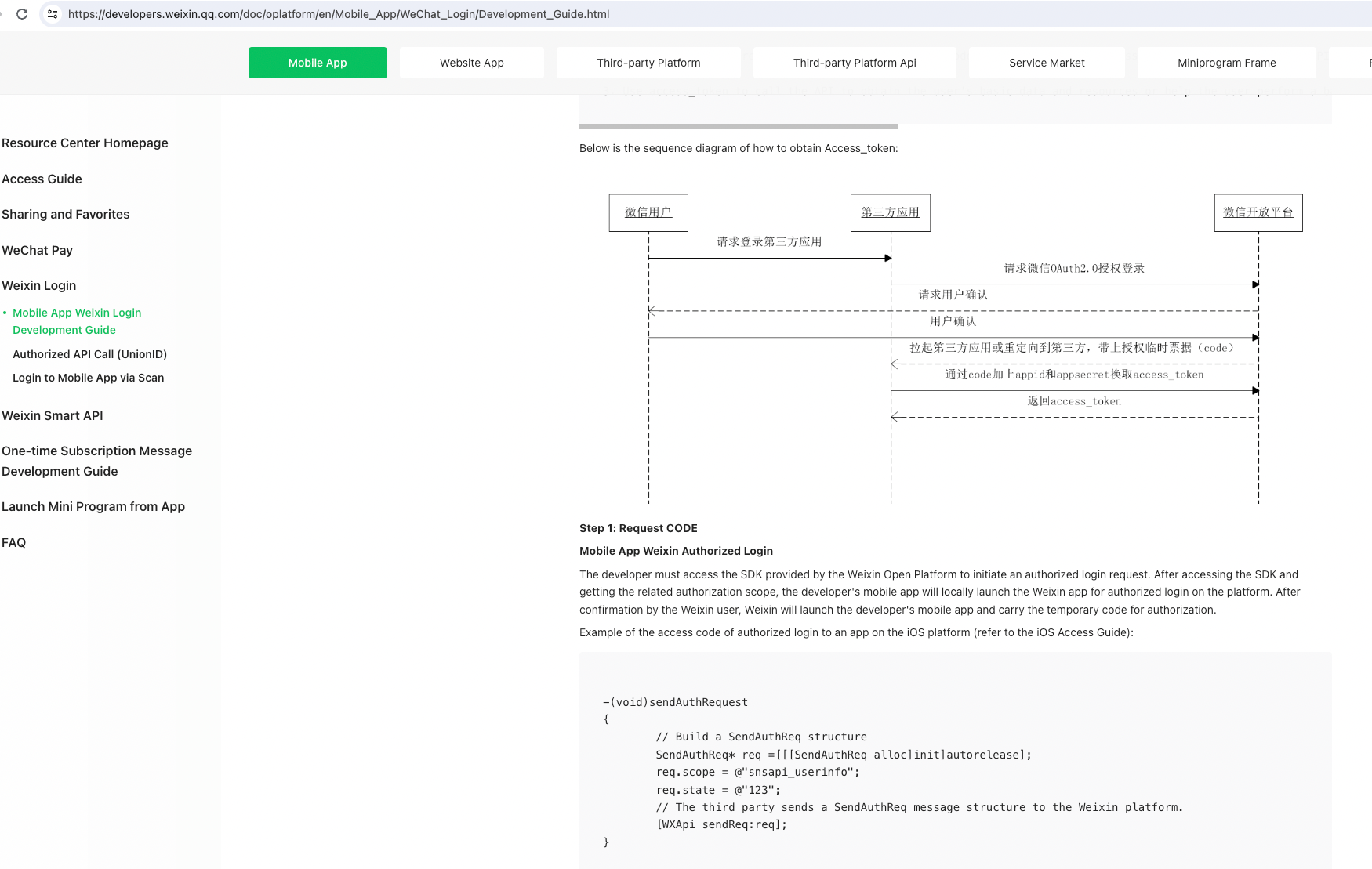
Task: Open the Third-party Platform tab
Action: (648, 63)
